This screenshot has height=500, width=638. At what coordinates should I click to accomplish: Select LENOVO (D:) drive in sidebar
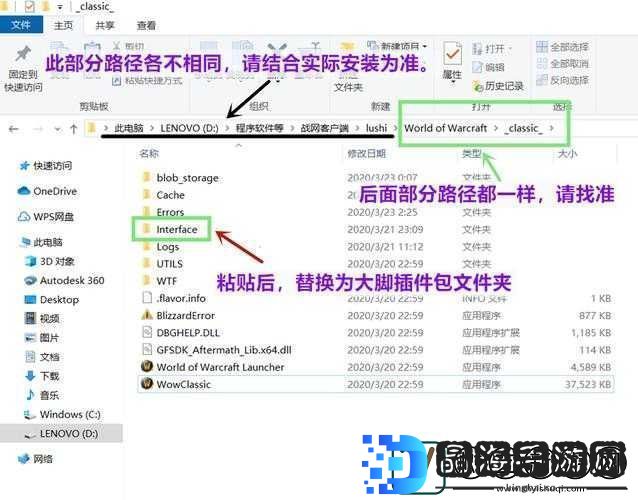(61, 433)
